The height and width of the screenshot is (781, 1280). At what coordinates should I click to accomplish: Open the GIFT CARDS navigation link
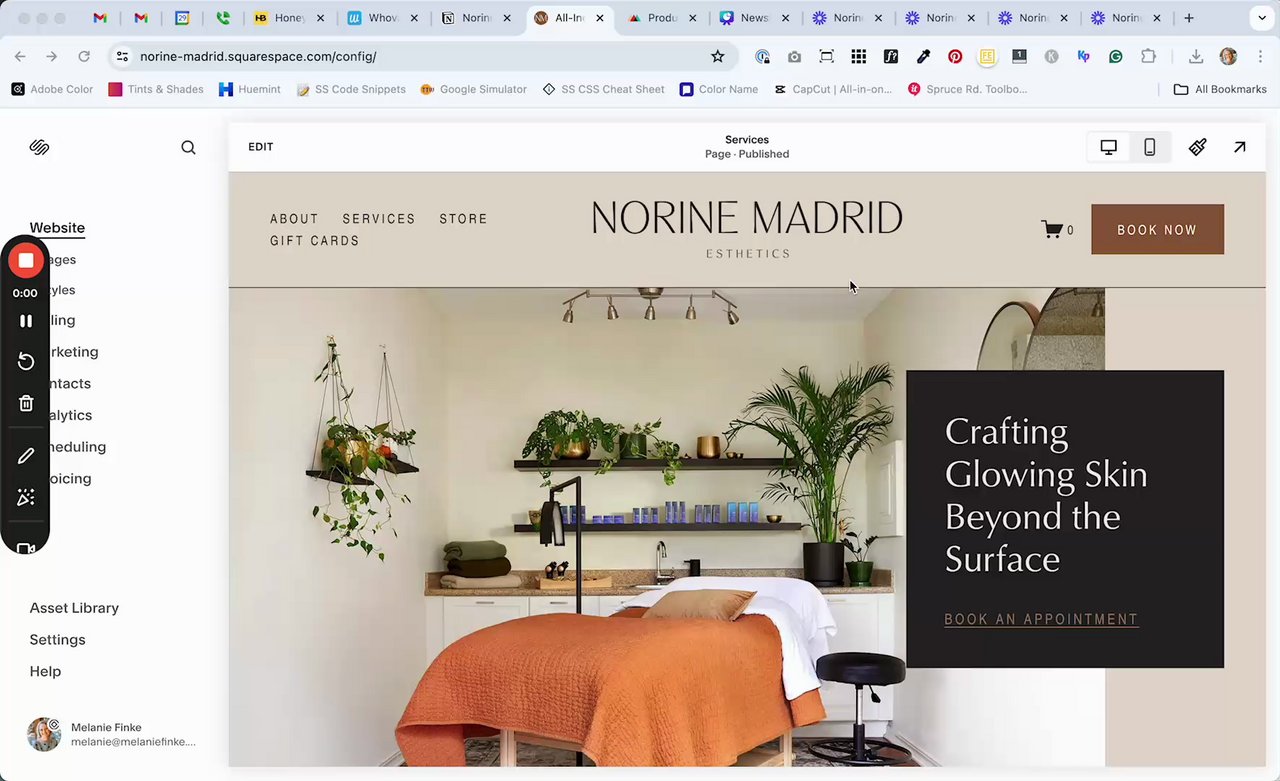click(x=315, y=241)
